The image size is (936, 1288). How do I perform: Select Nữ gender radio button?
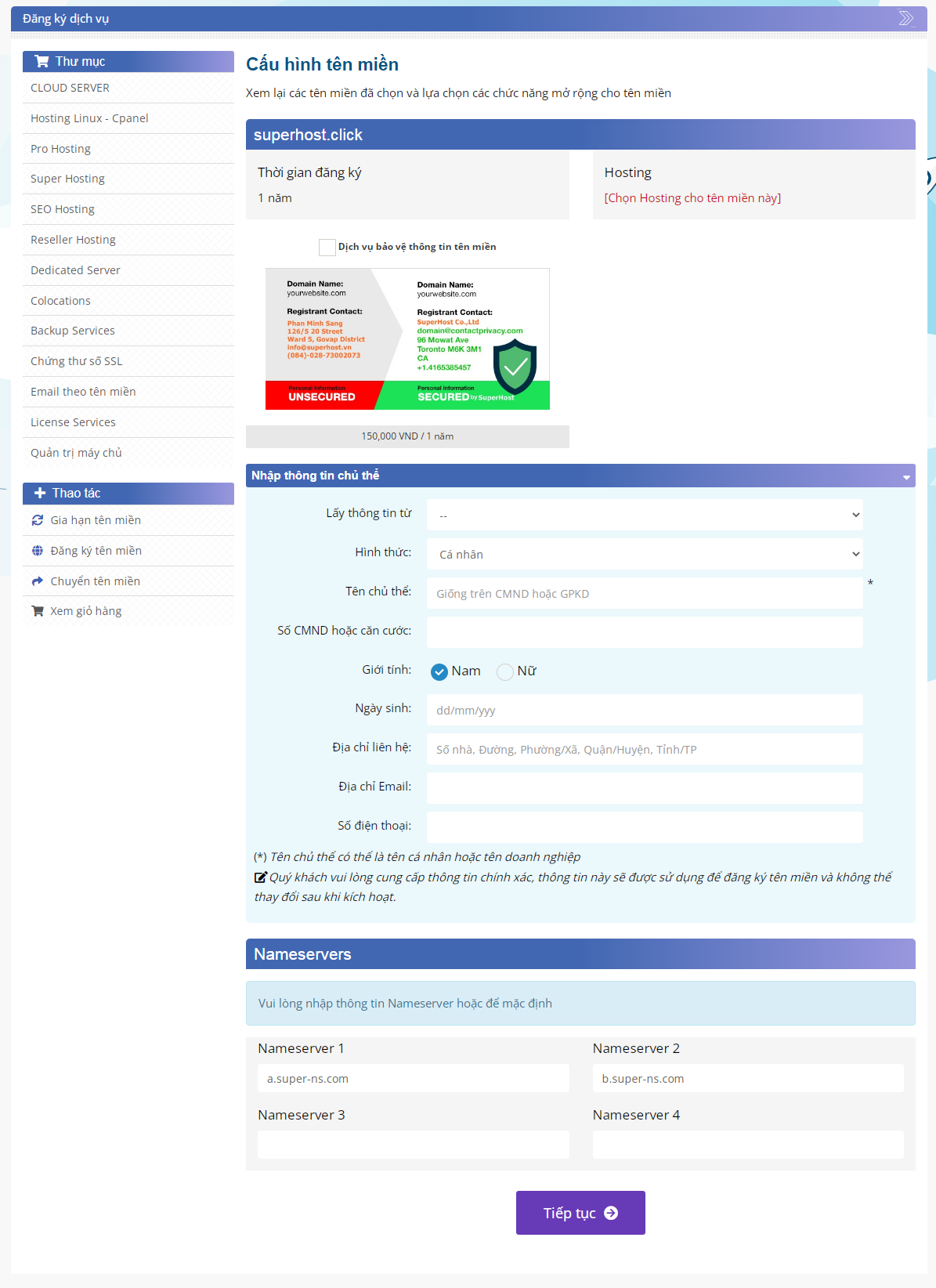[505, 671]
